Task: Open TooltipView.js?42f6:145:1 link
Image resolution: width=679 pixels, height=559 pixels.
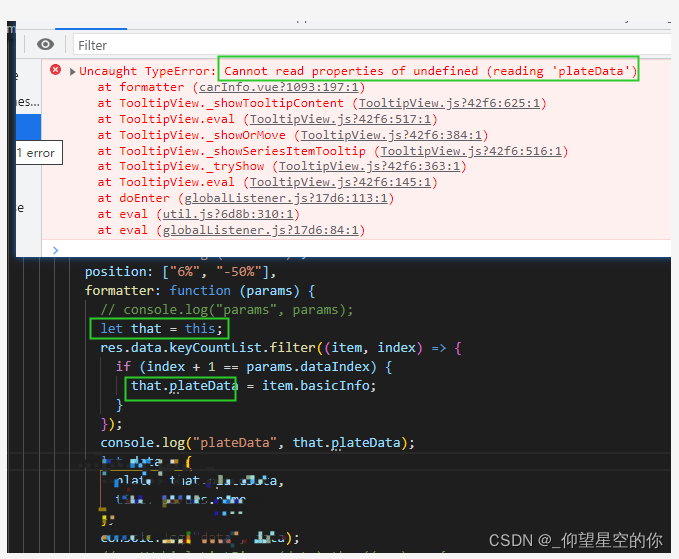Action: click(x=342, y=182)
